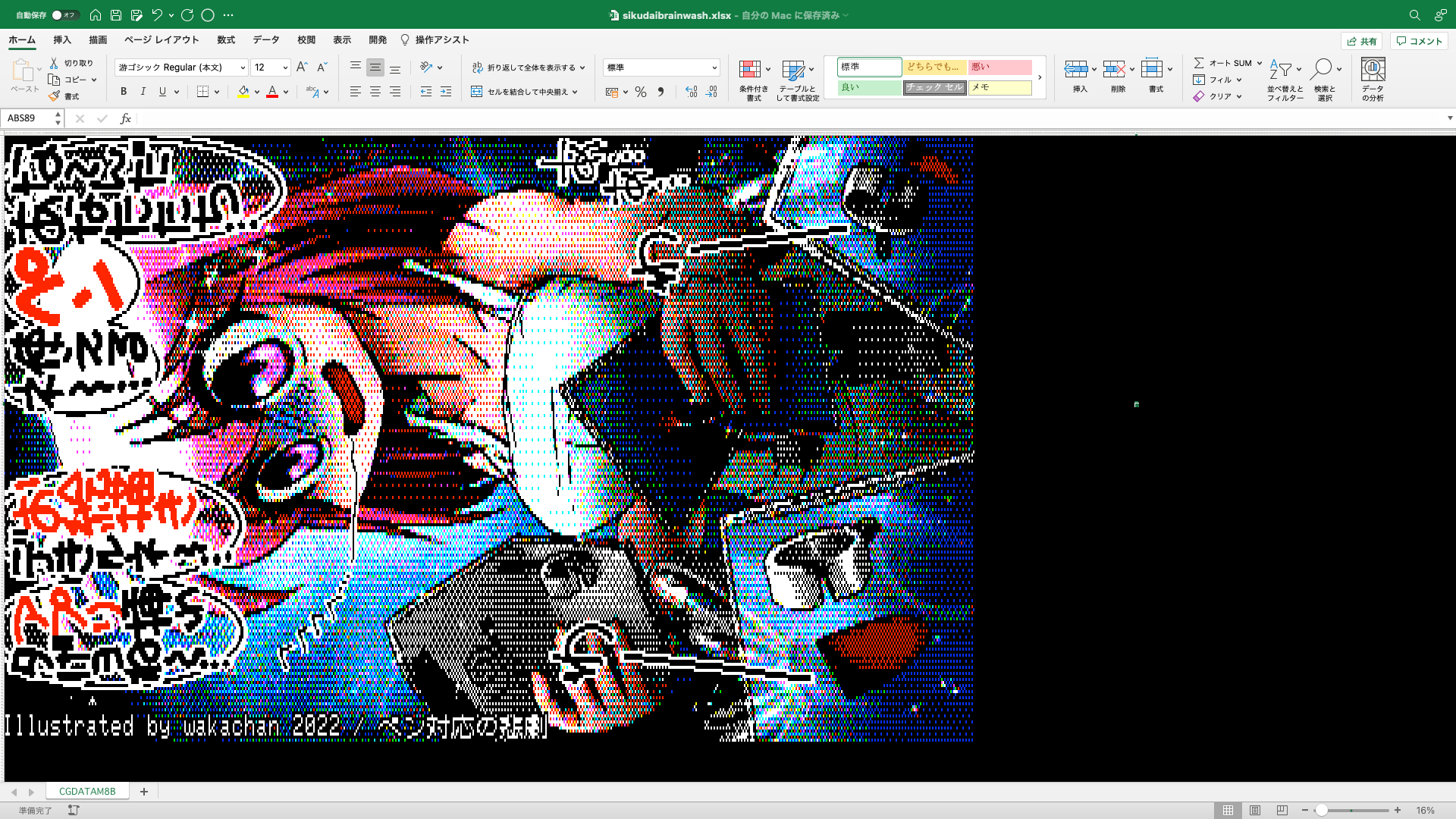Select the CGDATAM8B sheet tab
The width and height of the screenshot is (1456, 819).
87,791
